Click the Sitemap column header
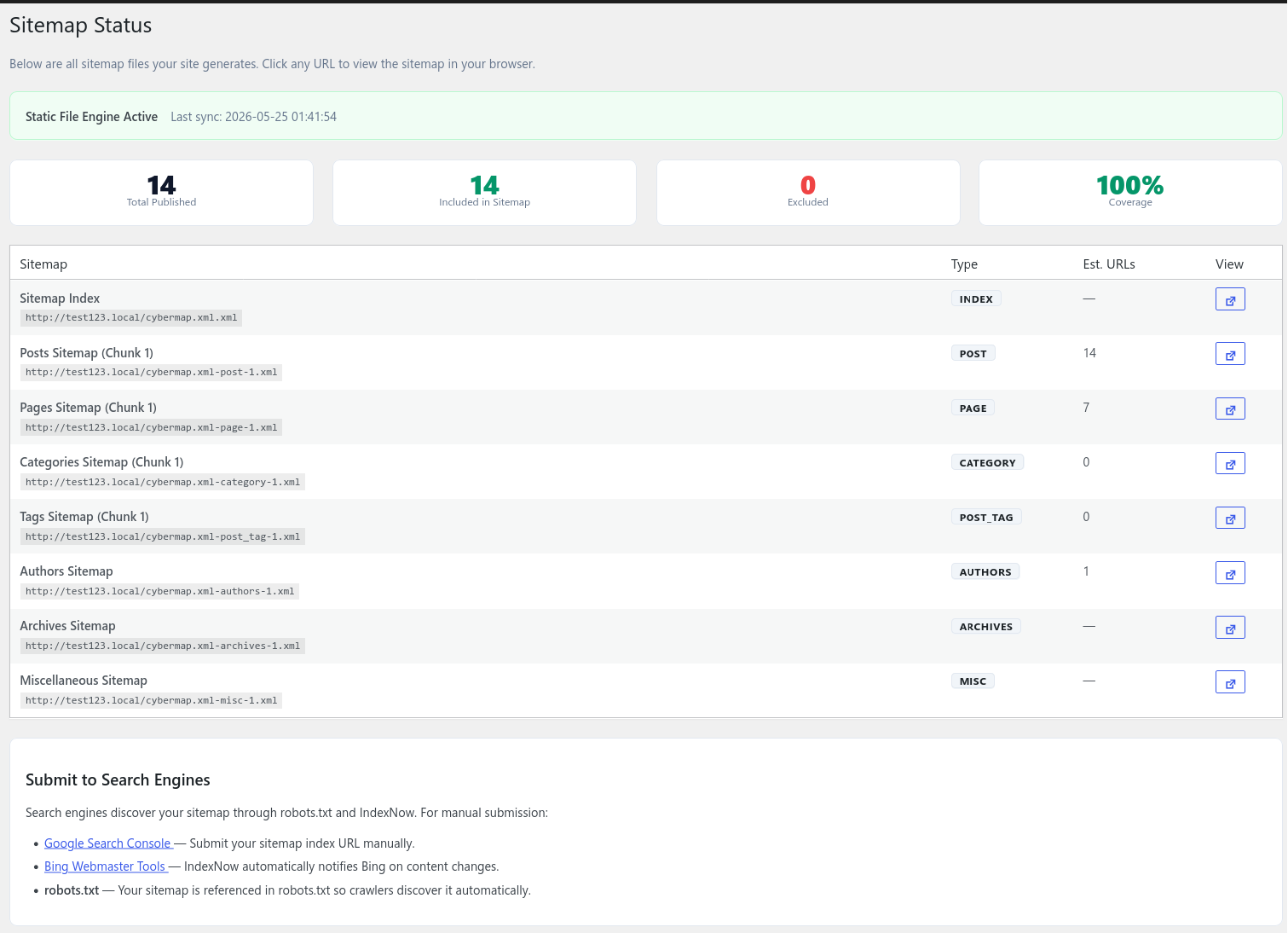Viewport: 1288px width, 933px height. [43, 264]
